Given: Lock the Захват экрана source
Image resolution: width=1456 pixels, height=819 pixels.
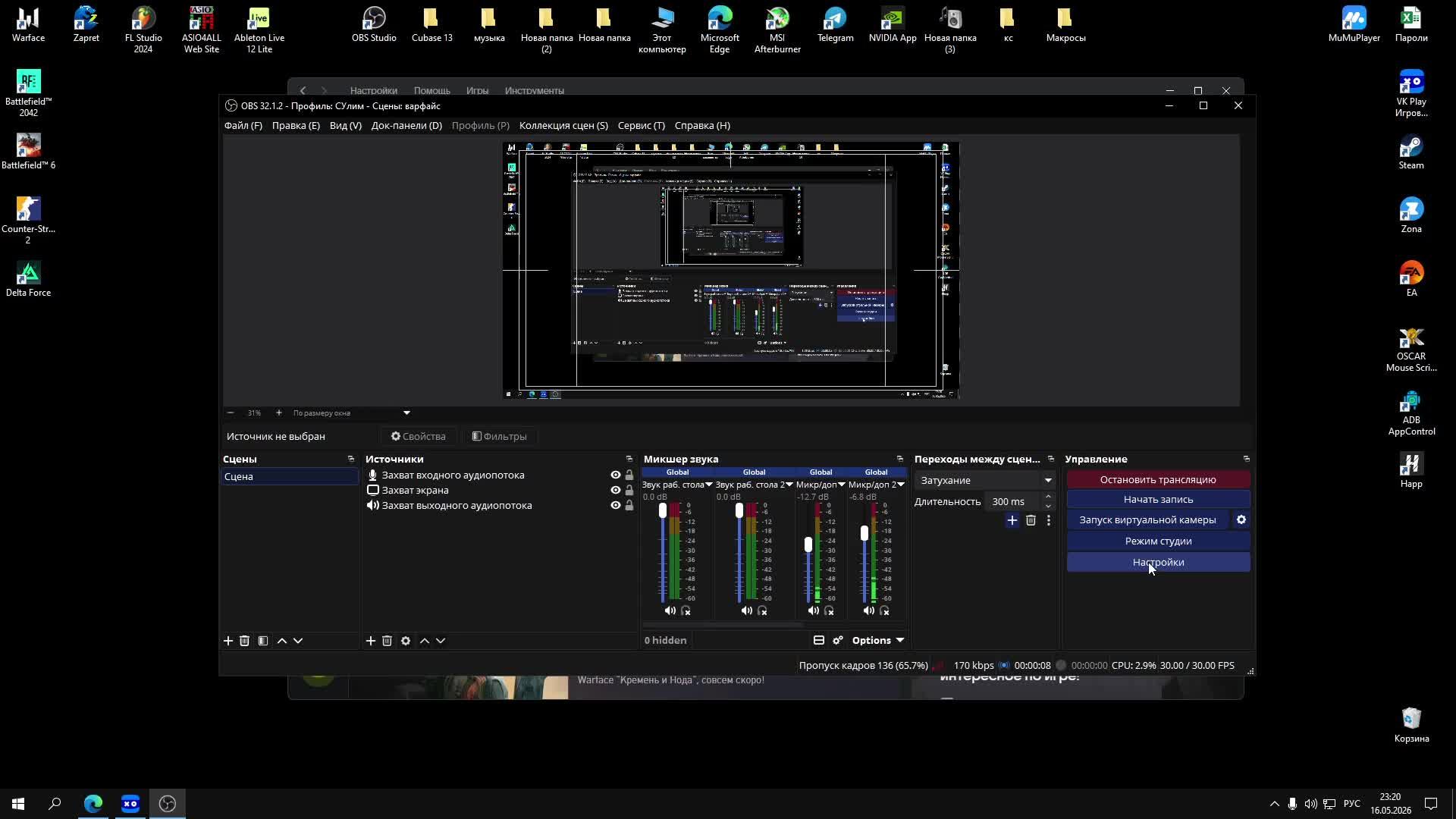Looking at the screenshot, I should tap(629, 491).
